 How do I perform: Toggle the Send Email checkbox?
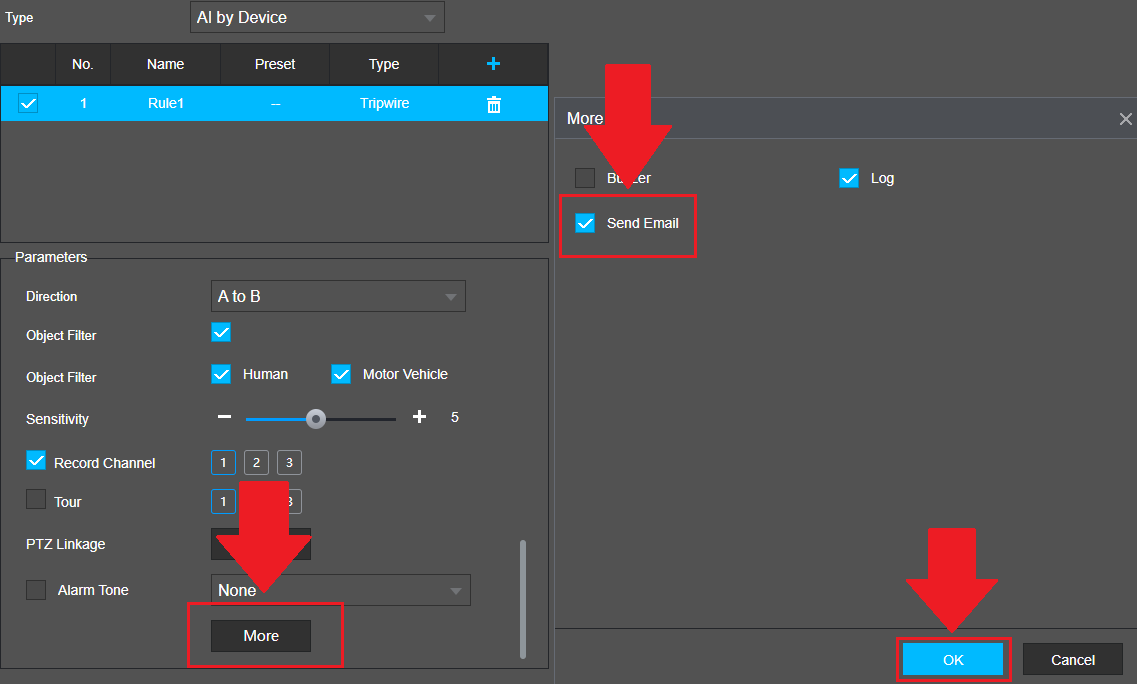[x=585, y=223]
